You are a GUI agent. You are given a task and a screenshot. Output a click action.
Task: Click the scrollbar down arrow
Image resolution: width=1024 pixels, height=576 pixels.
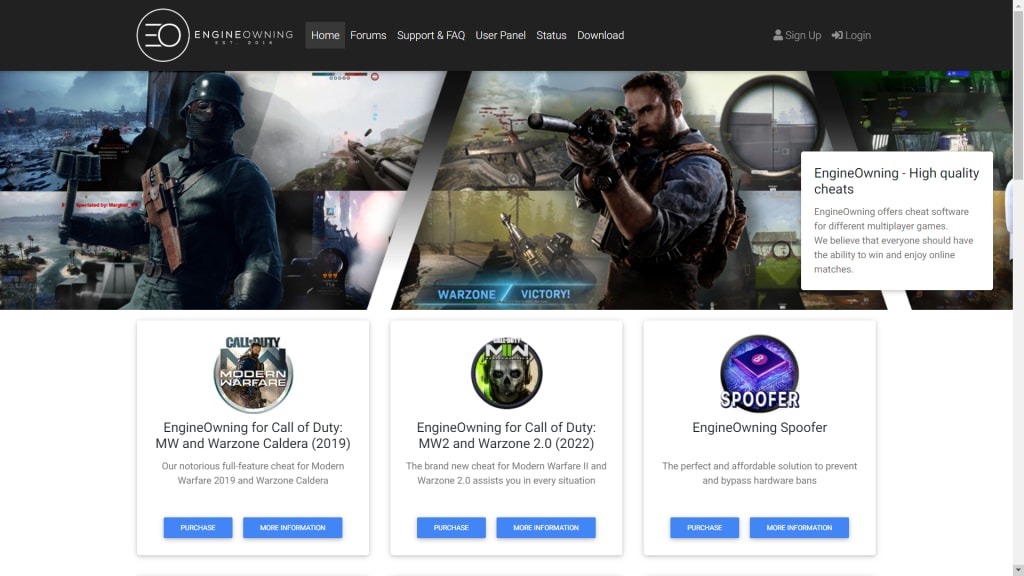click(x=1018, y=571)
